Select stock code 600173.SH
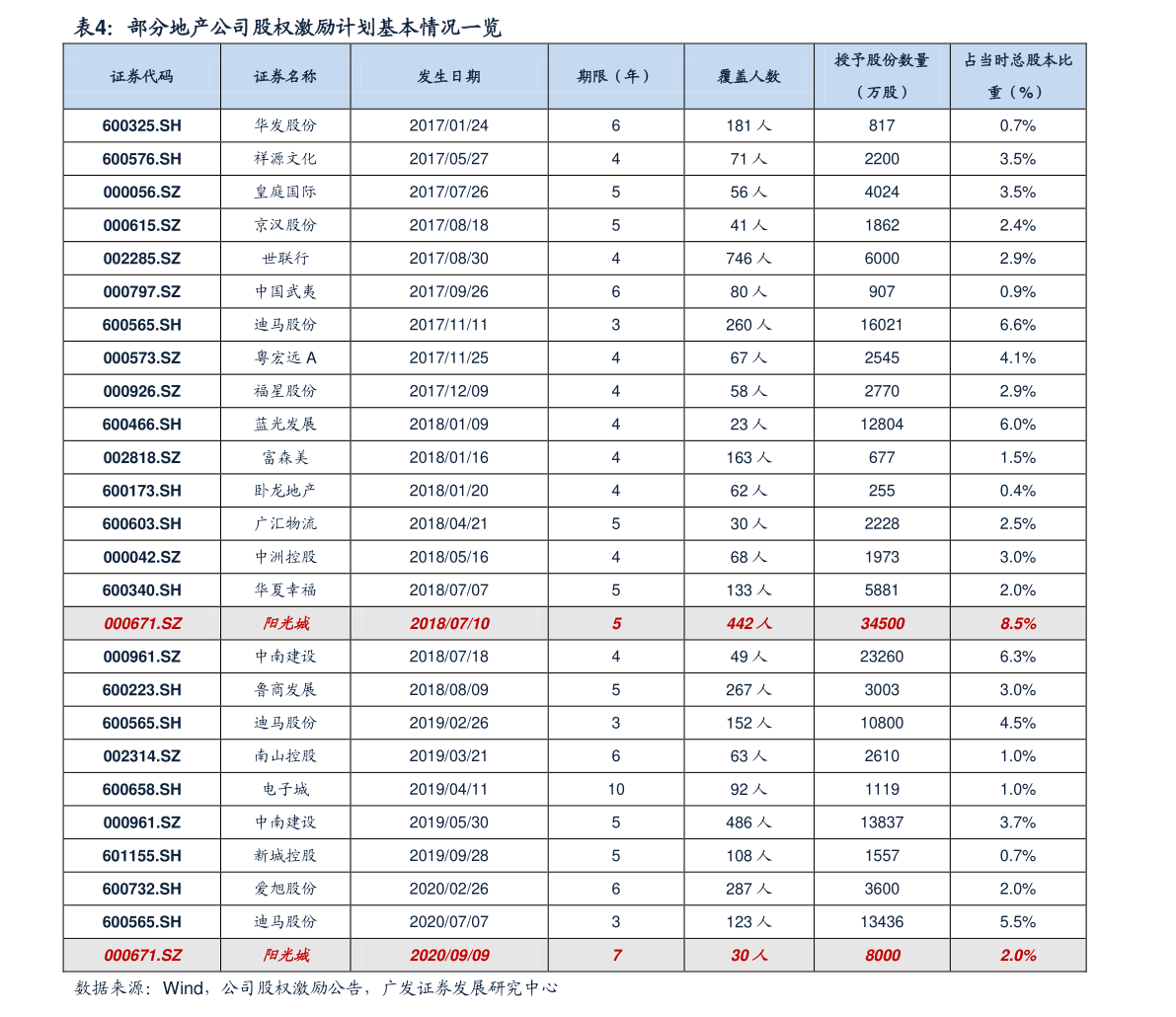Image resolution: width=1176 pixels, height=1017 pixels. pos(142,491)
